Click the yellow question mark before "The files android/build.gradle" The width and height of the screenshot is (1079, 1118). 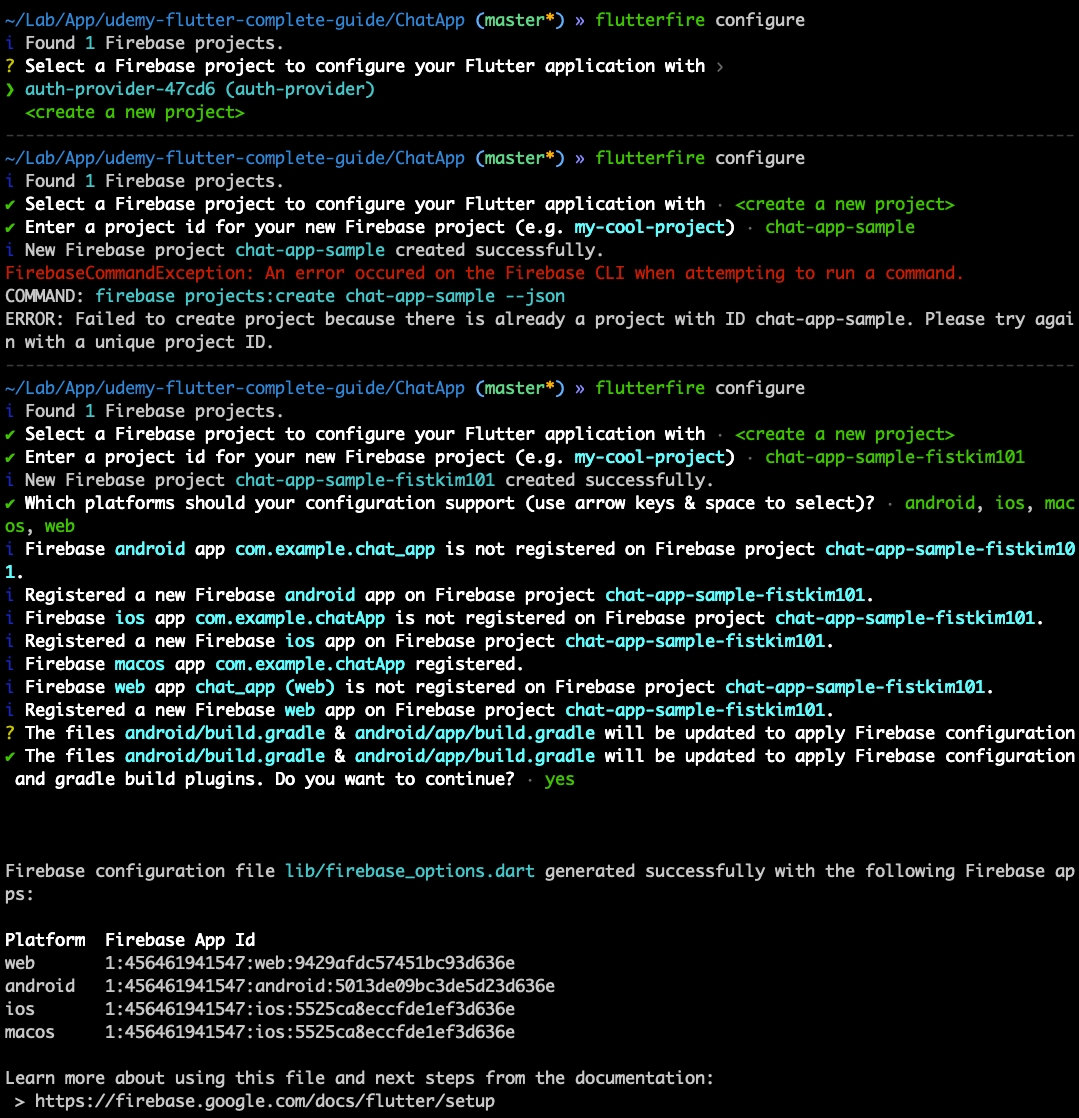click(x=10, y=733)
